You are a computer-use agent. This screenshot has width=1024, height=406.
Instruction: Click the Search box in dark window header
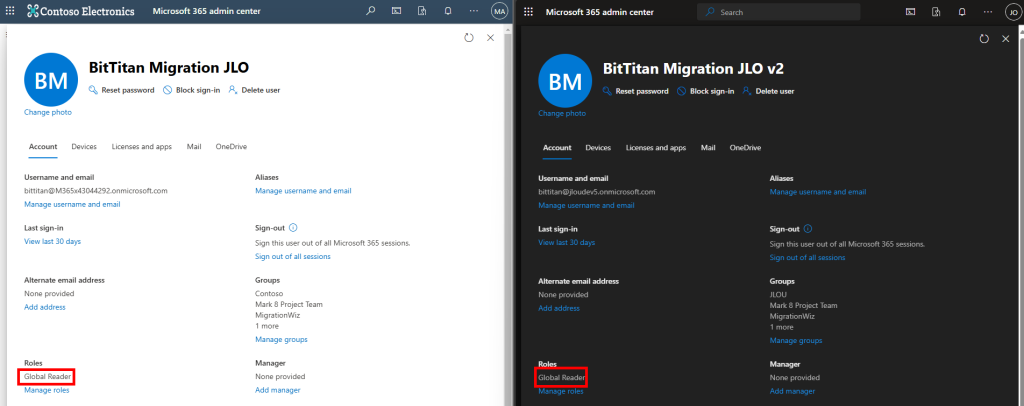pyautogui.click(x=778, y=12)
